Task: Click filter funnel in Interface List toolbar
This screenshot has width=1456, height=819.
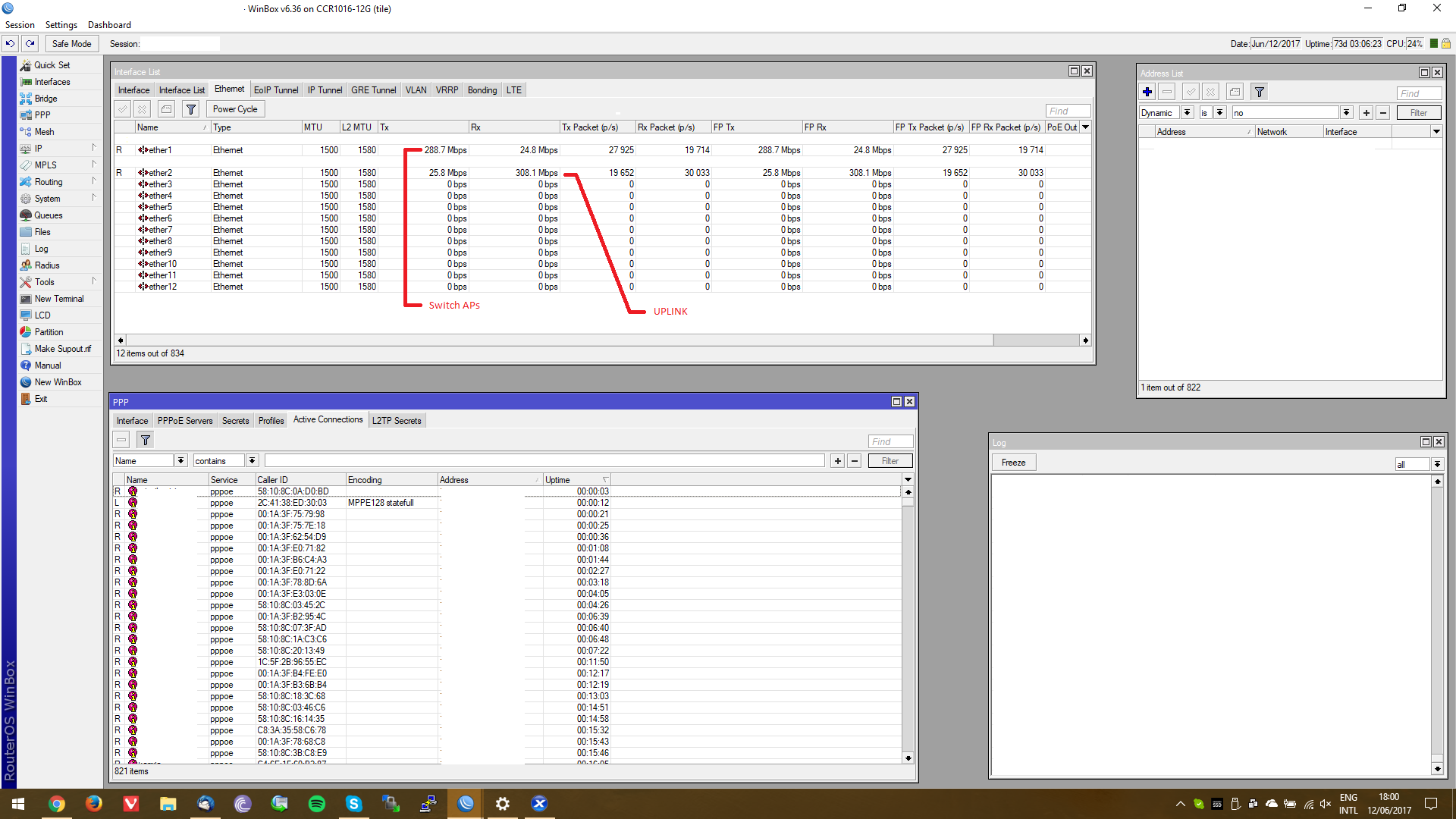Action: pyautogui.click(x=191, y=109)
